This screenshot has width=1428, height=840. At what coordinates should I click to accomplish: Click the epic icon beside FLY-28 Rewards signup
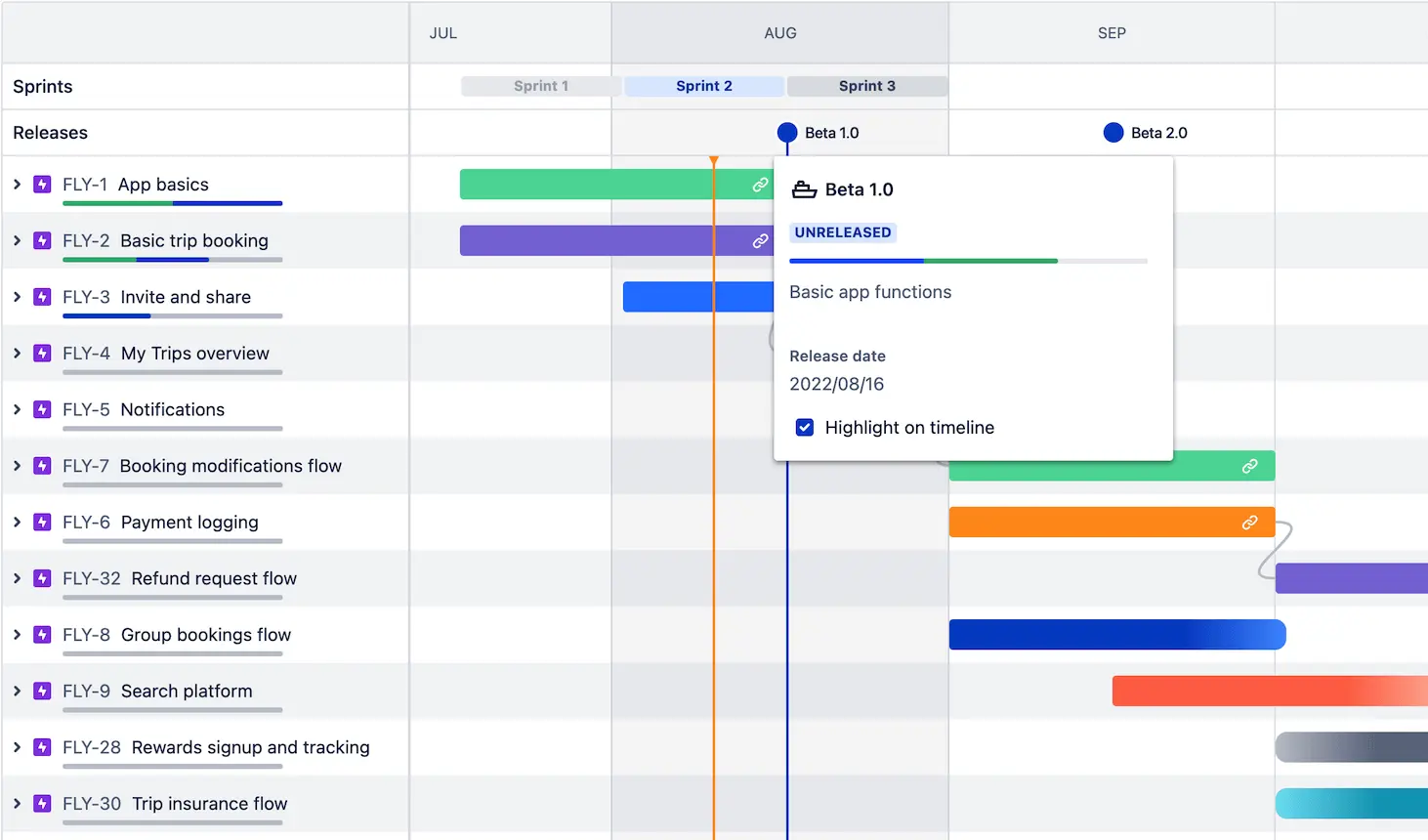tap(42, 747)
